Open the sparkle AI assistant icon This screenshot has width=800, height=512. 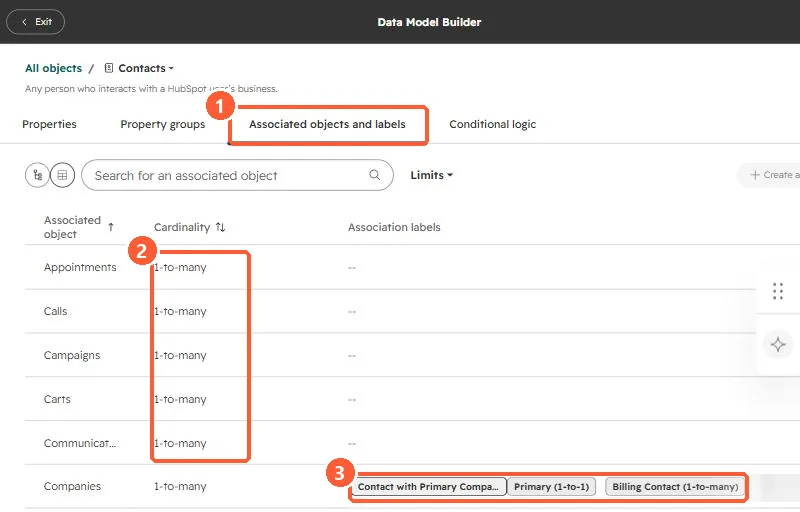778,345
